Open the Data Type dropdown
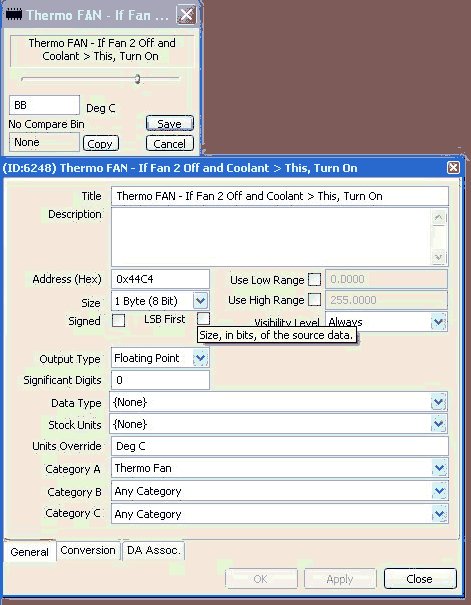 pyautogui.click(x=439, y=402)
